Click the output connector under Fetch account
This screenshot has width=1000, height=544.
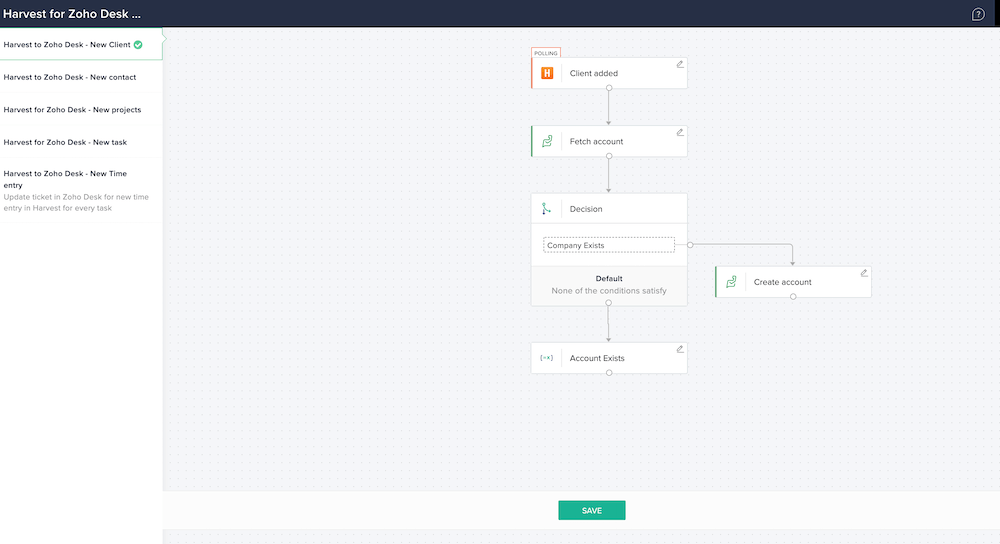pos(609,156)
